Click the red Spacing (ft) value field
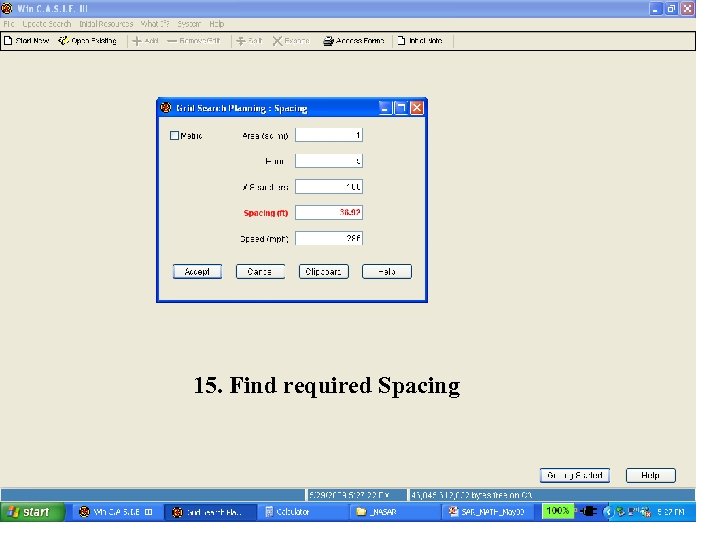 [329, 212]
